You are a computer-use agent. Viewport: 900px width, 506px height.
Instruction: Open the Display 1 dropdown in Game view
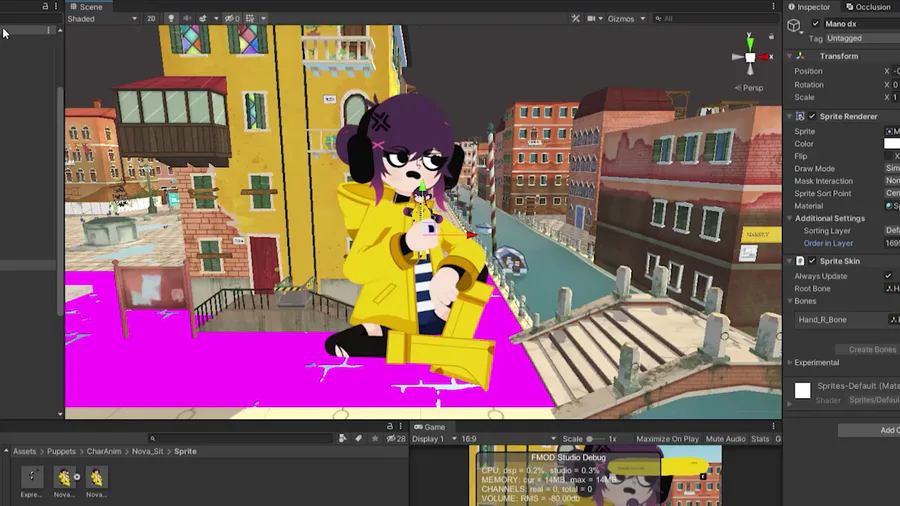pyautogui.click(x=434, y=439)
